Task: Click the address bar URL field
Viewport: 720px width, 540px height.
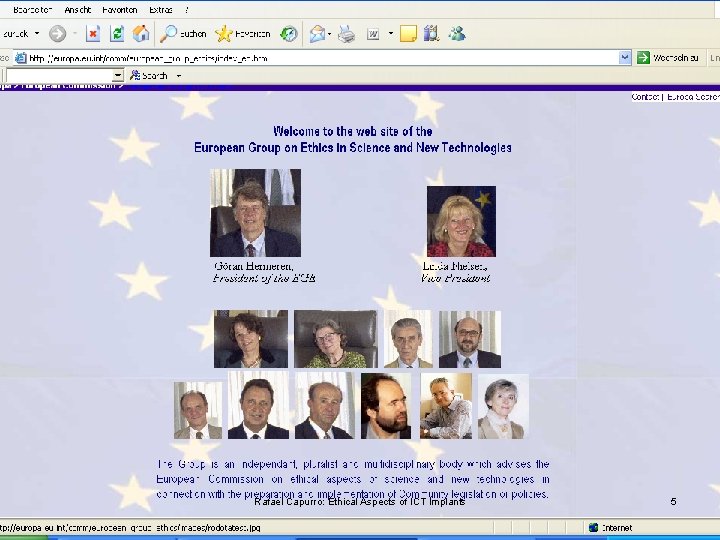Action: [x=323, y=58]
